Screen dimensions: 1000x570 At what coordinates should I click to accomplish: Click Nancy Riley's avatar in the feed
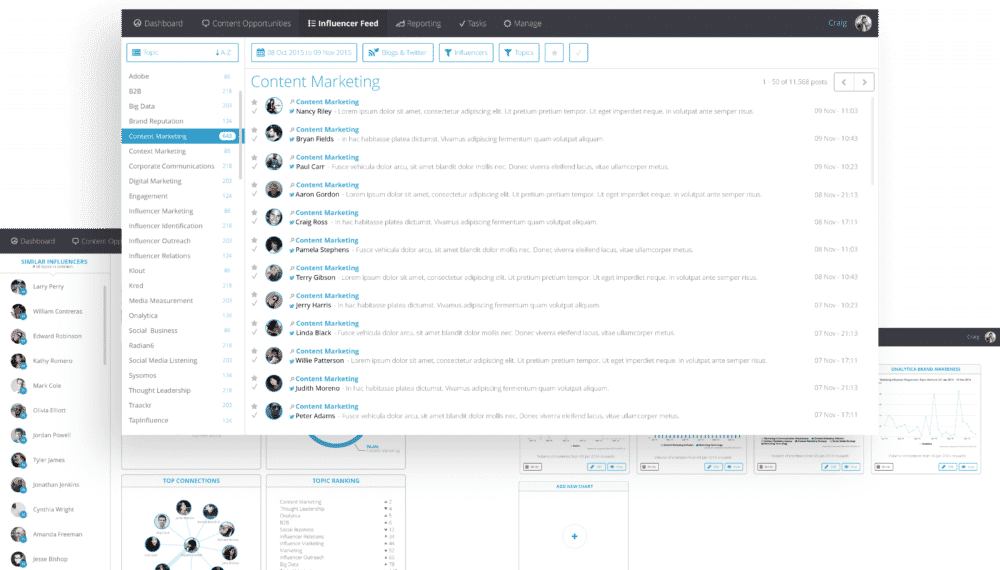click(x=274, y=106)
